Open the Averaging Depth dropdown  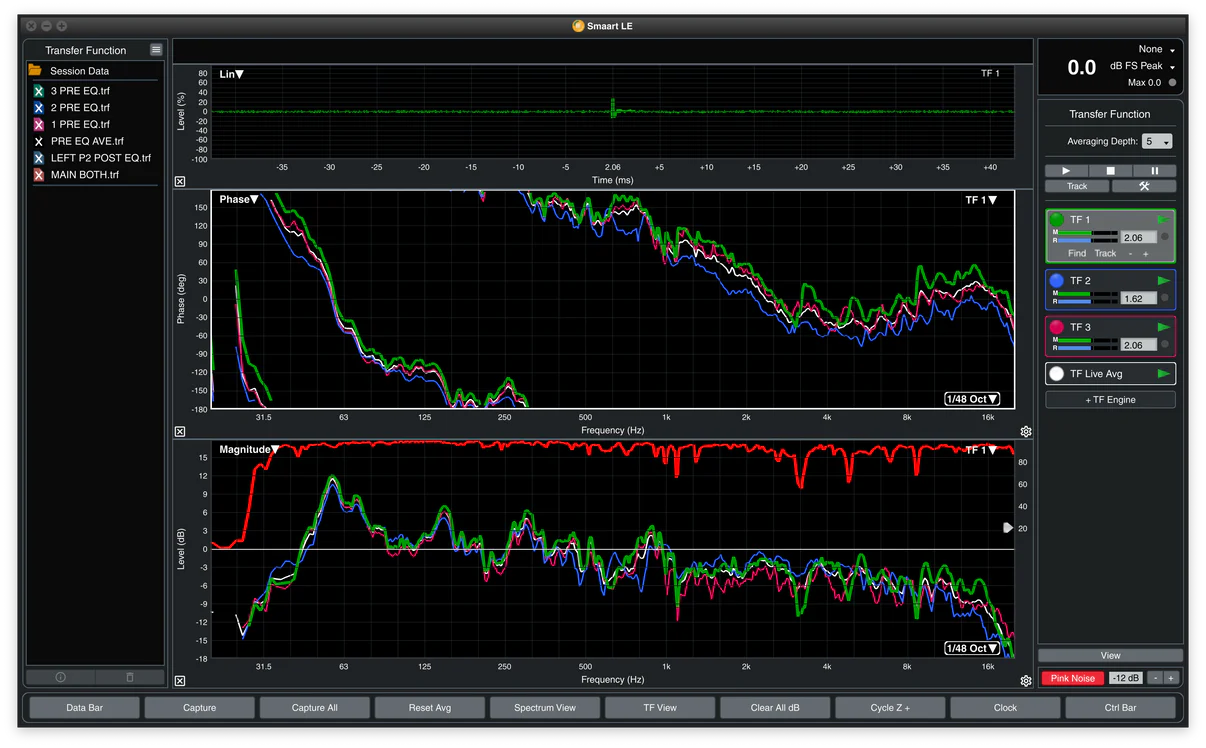pos(1159,142)
